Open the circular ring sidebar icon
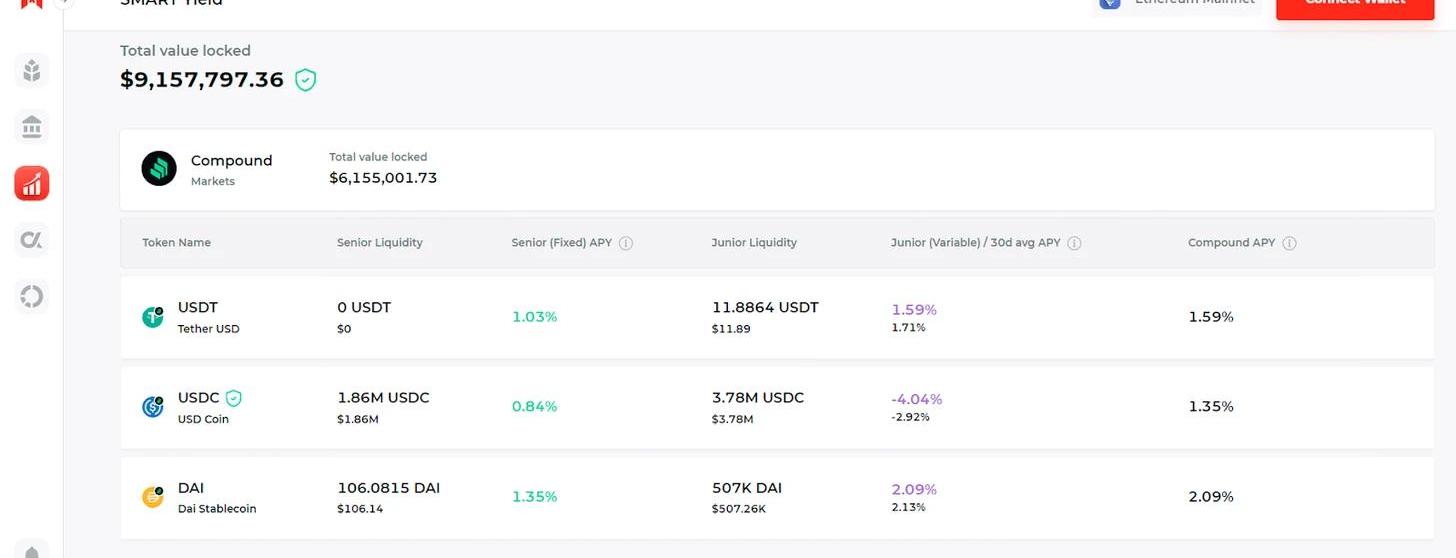Screen dimensions: 1456x558 point(32,297)
